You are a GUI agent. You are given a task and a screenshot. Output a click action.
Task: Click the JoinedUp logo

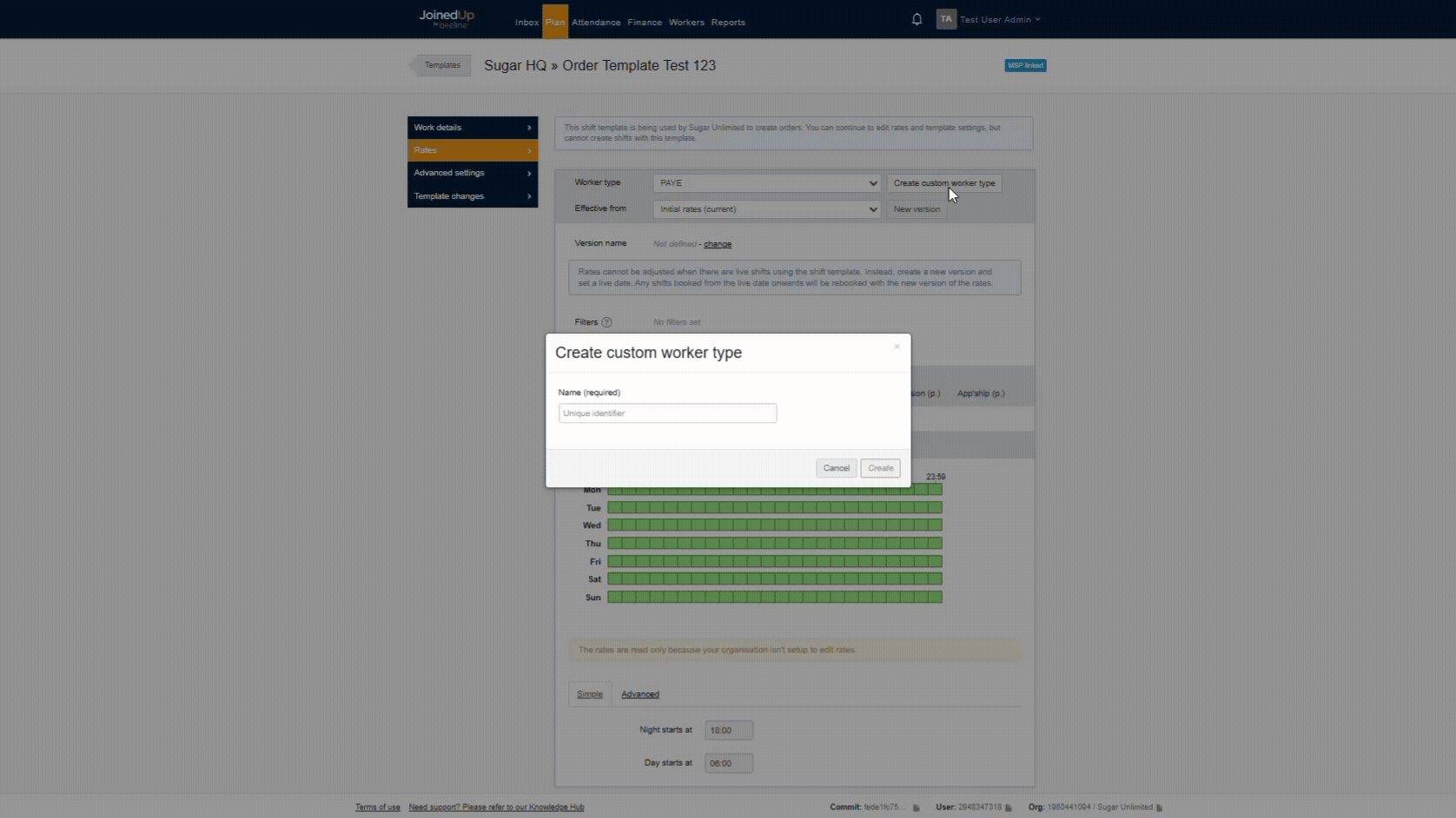(447, 18)
